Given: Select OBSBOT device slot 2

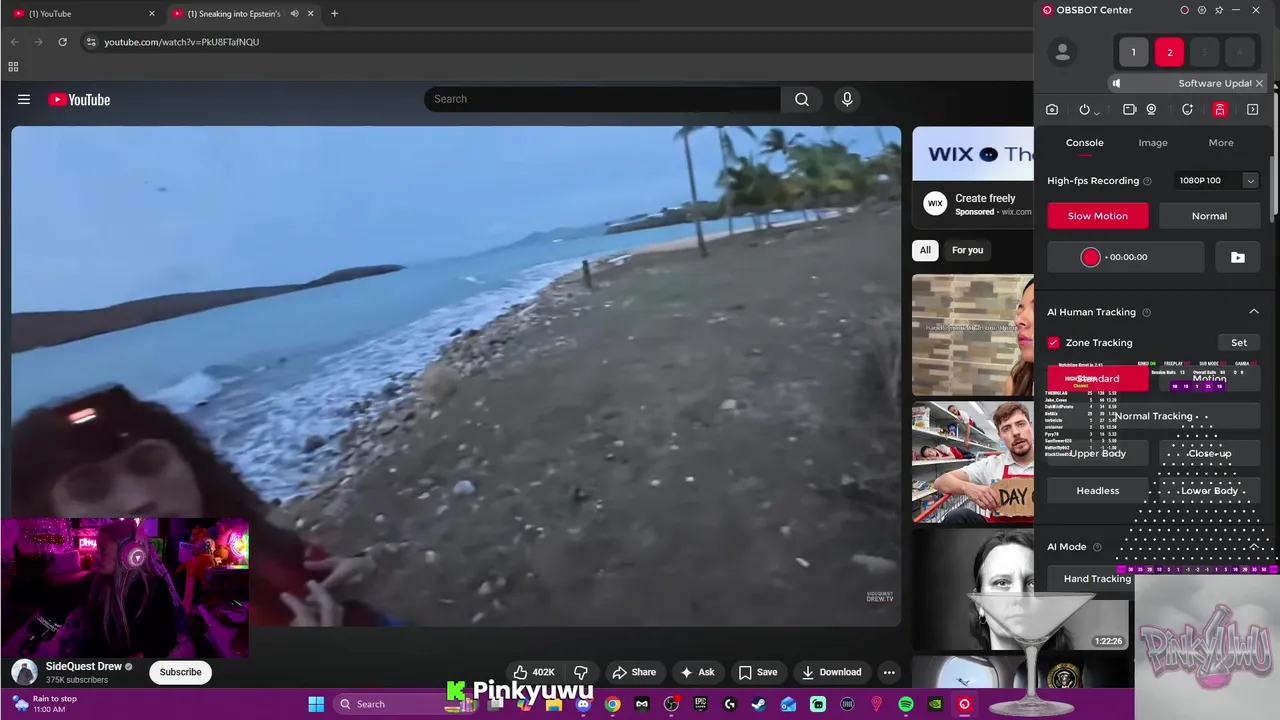Looking at the screenshot, I should coord(1169,52).
